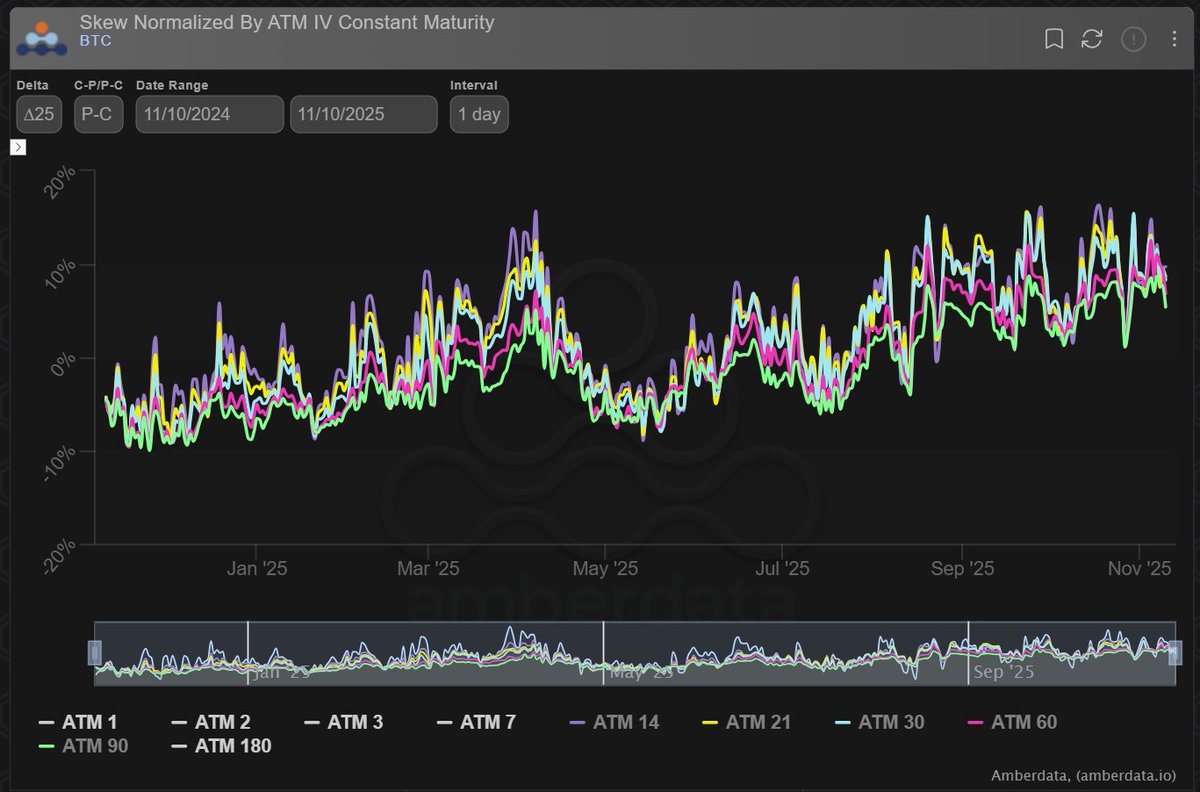Refresh the chart with the reload icon
This screenshot has width=1200, height=792.
tap(1092, 39)
